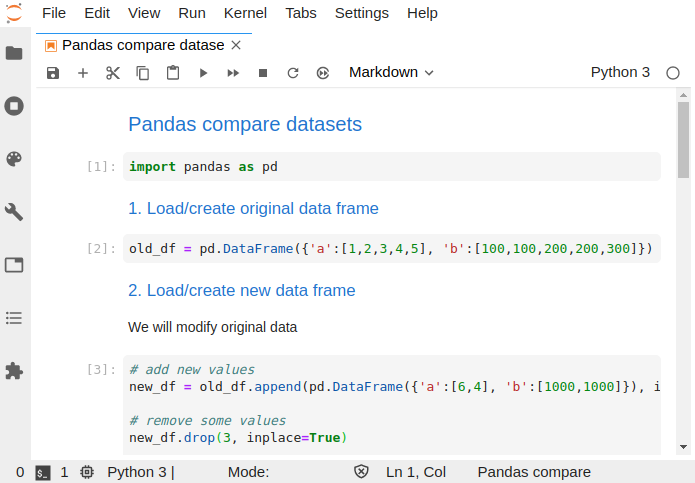Click the notebook trust shield icon
Viewport: 695px width, 483px height.
361,471
